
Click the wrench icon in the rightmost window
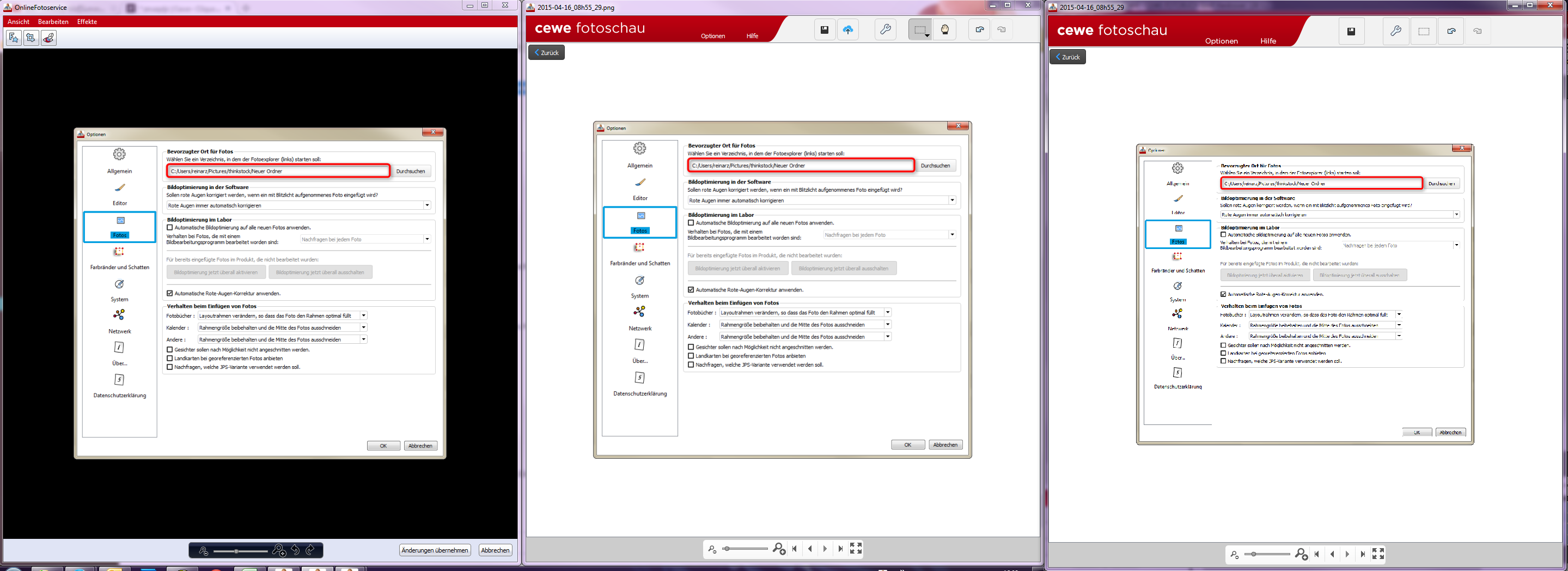(x=1395, y=31)
